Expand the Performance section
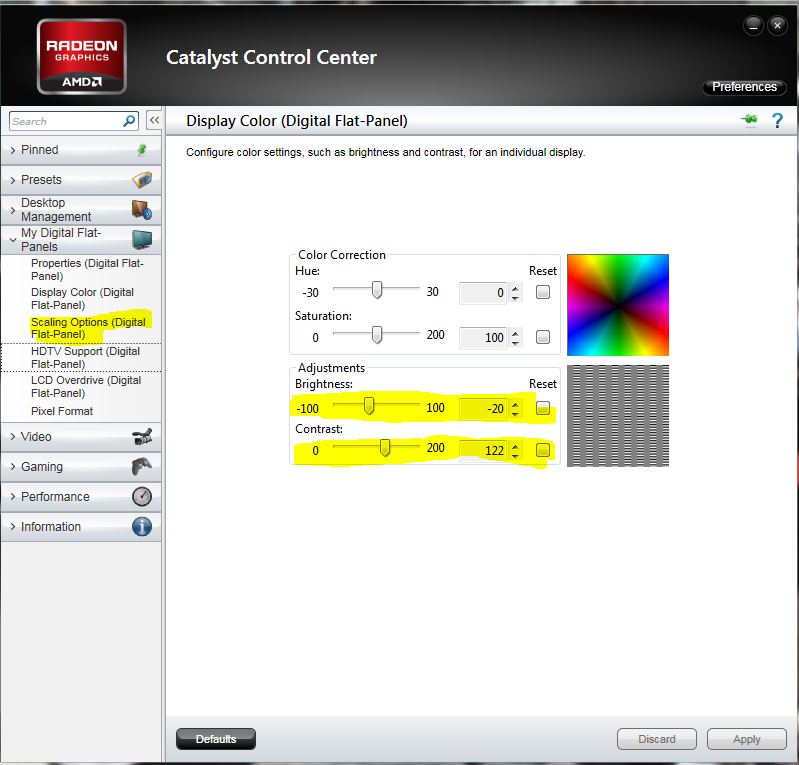Viewport: 799px width, 765px height. click(13, 496)
